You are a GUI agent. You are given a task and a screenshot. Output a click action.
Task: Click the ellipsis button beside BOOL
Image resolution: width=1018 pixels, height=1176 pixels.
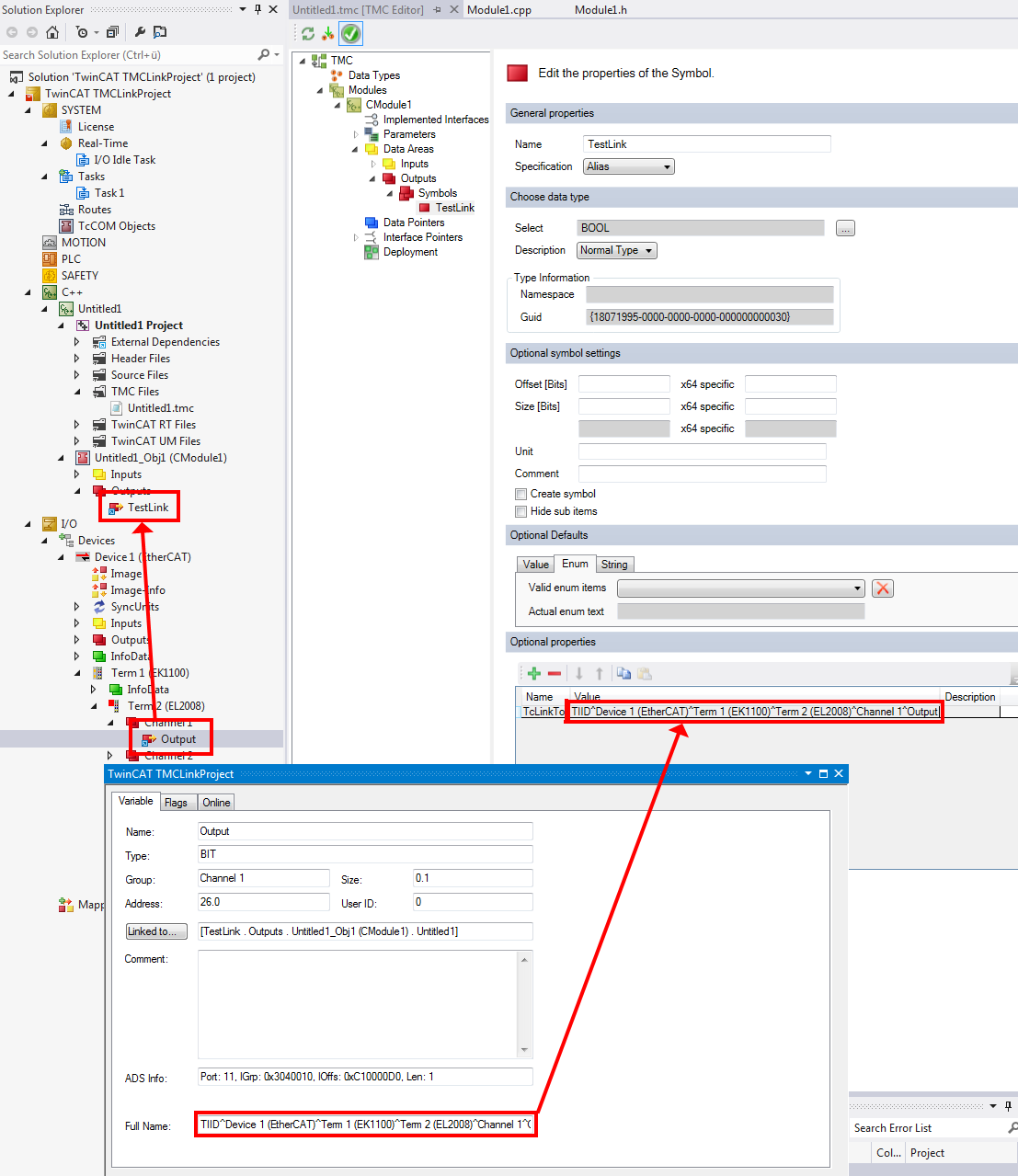click(x=846, y=228)
